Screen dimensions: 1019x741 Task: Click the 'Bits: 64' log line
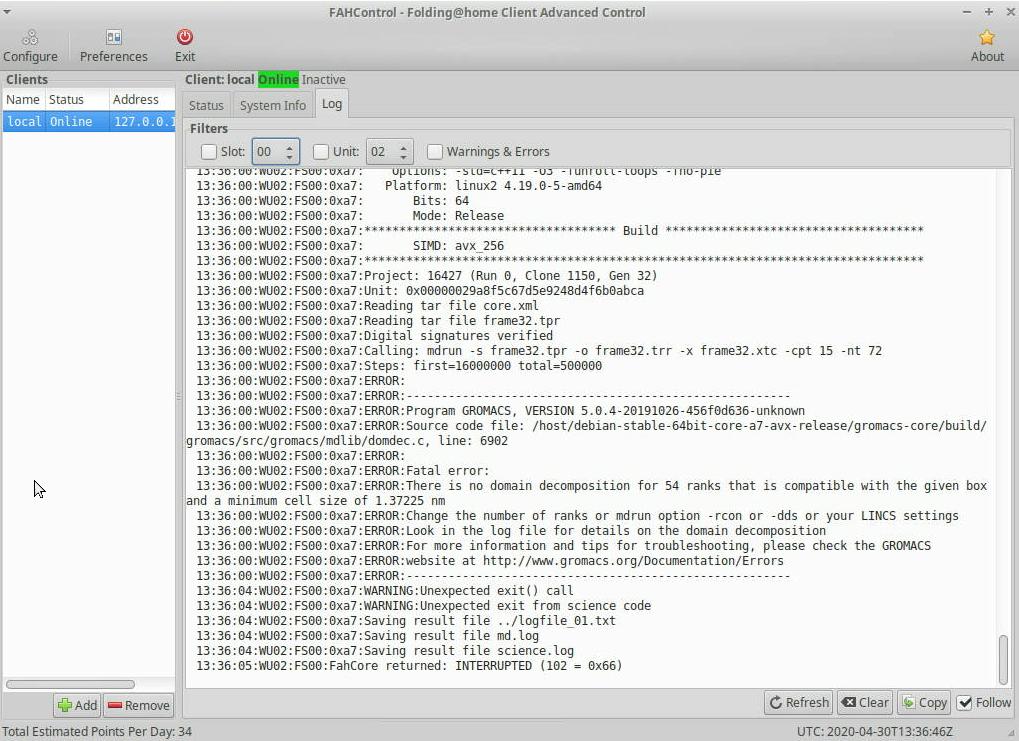point(333,201)
